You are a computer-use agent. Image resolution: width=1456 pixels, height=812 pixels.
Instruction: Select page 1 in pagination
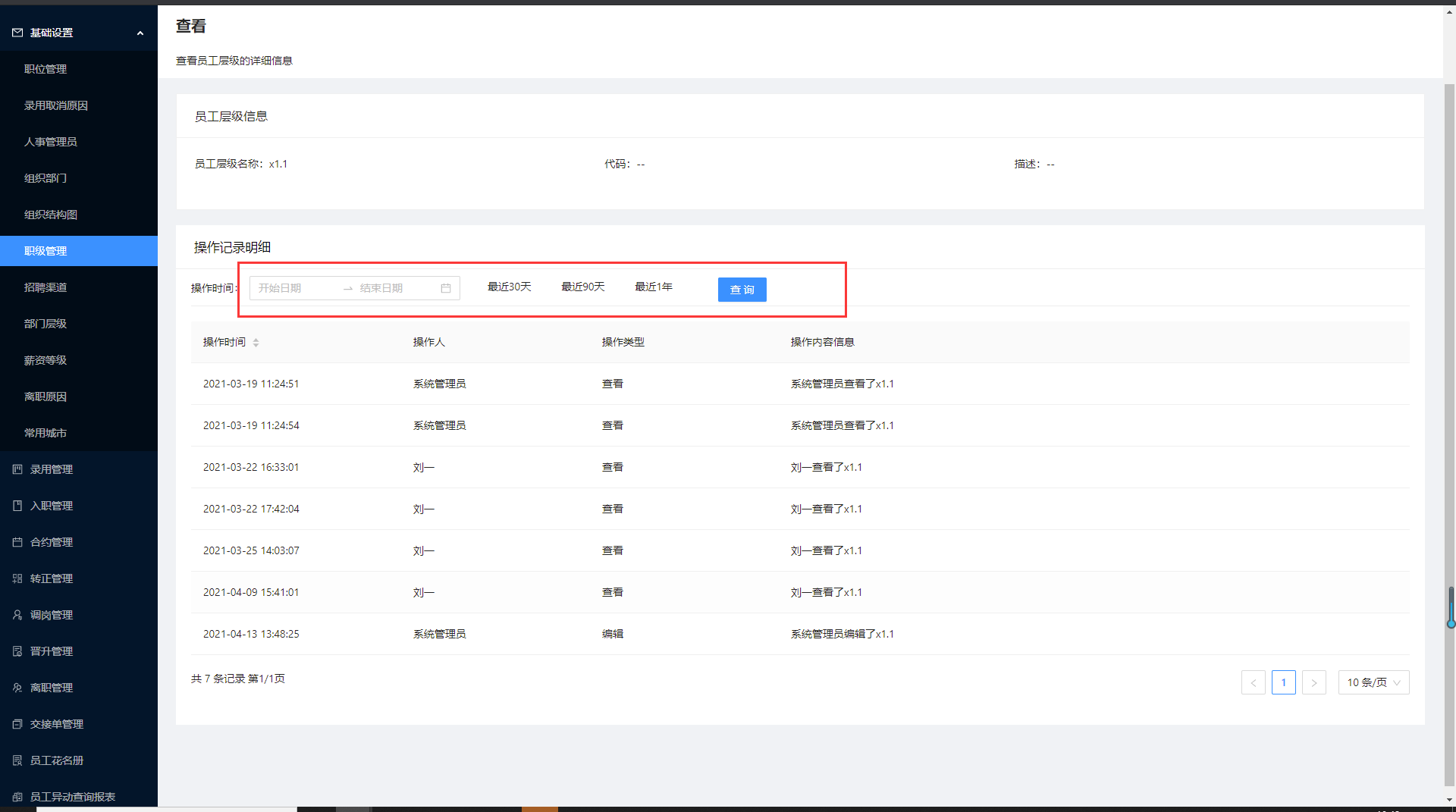coord(1284,682)
